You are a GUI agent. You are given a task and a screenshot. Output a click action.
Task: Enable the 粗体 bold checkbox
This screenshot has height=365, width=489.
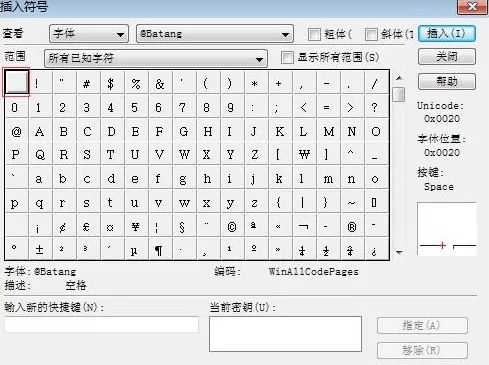[314, 34]
